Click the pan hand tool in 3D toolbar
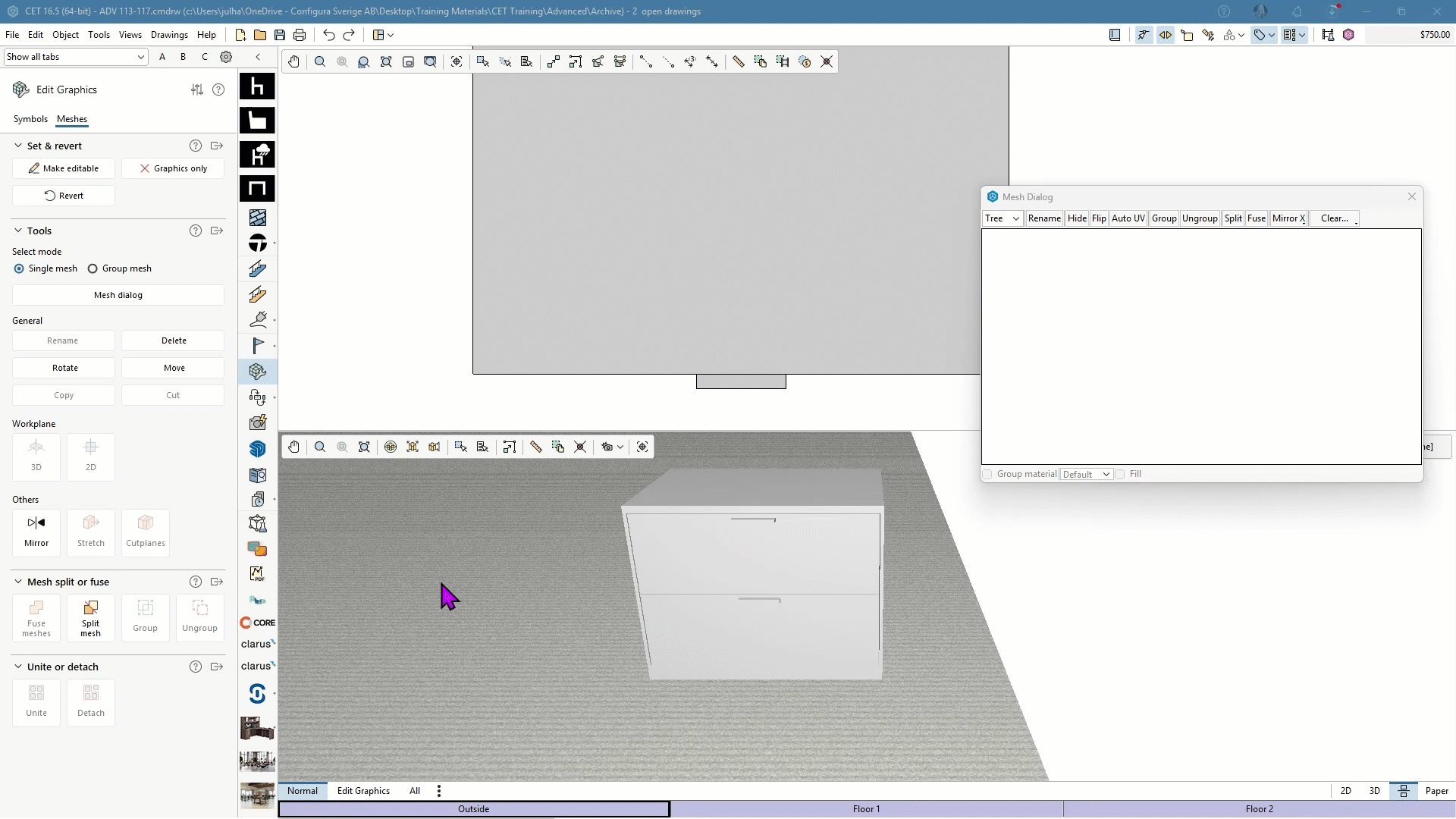The width and height of the screenshot is (1456, 819). pos(293,447)
